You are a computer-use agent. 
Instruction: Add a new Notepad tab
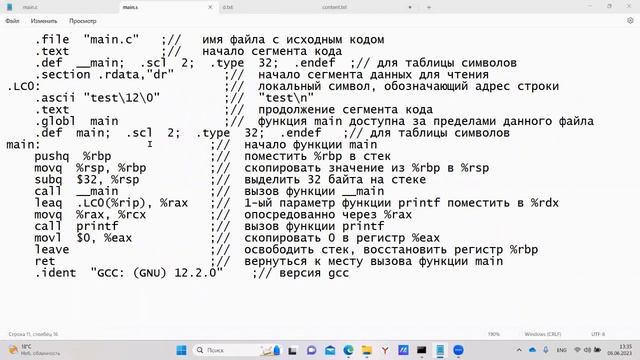click(x=429, y=7)
